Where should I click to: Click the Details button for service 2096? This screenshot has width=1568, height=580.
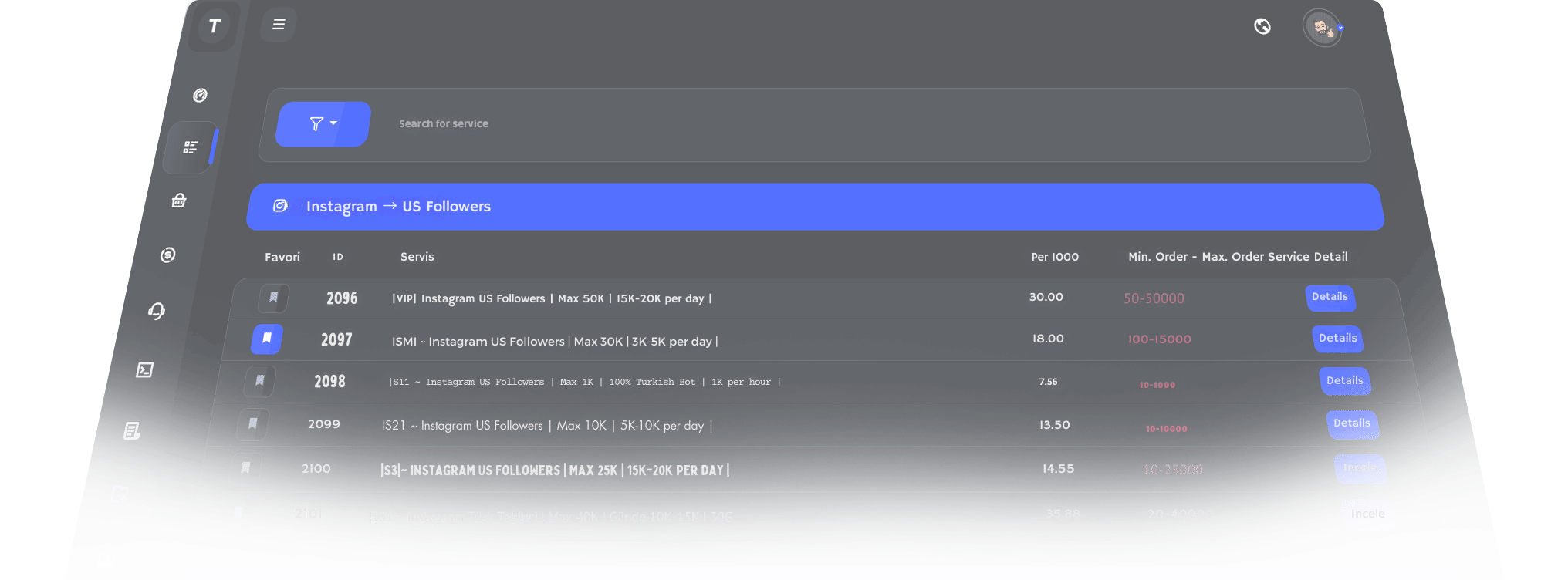(1330, 297)
